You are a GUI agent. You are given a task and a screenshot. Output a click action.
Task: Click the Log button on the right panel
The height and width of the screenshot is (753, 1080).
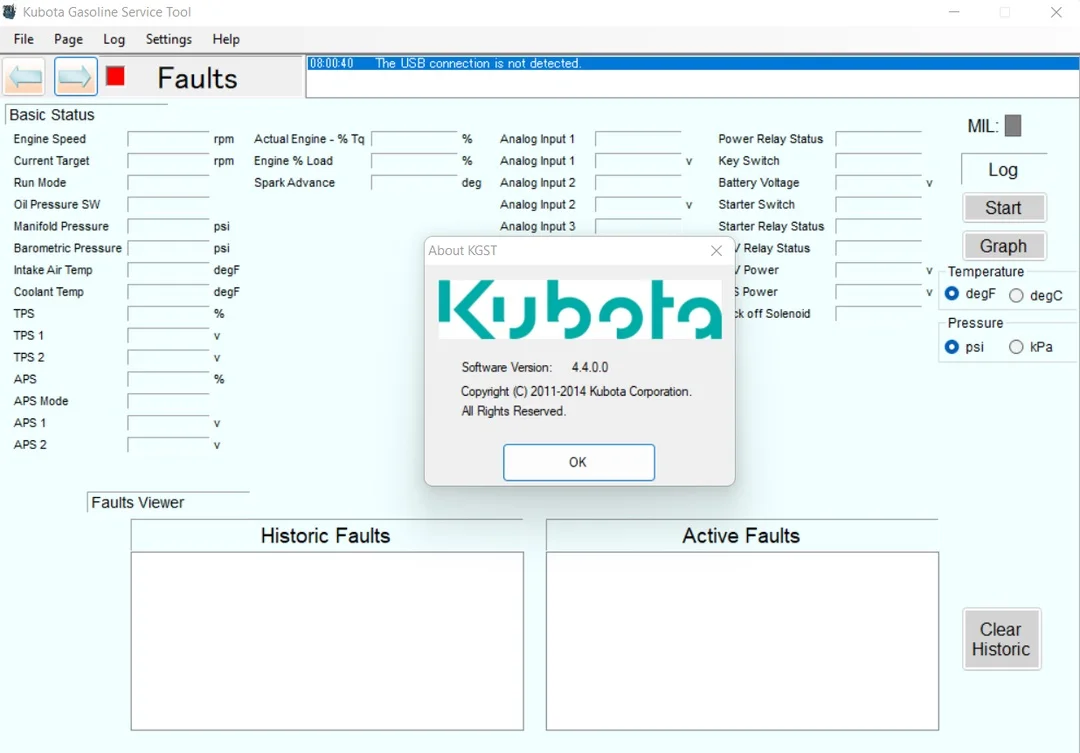point(1002,169)
